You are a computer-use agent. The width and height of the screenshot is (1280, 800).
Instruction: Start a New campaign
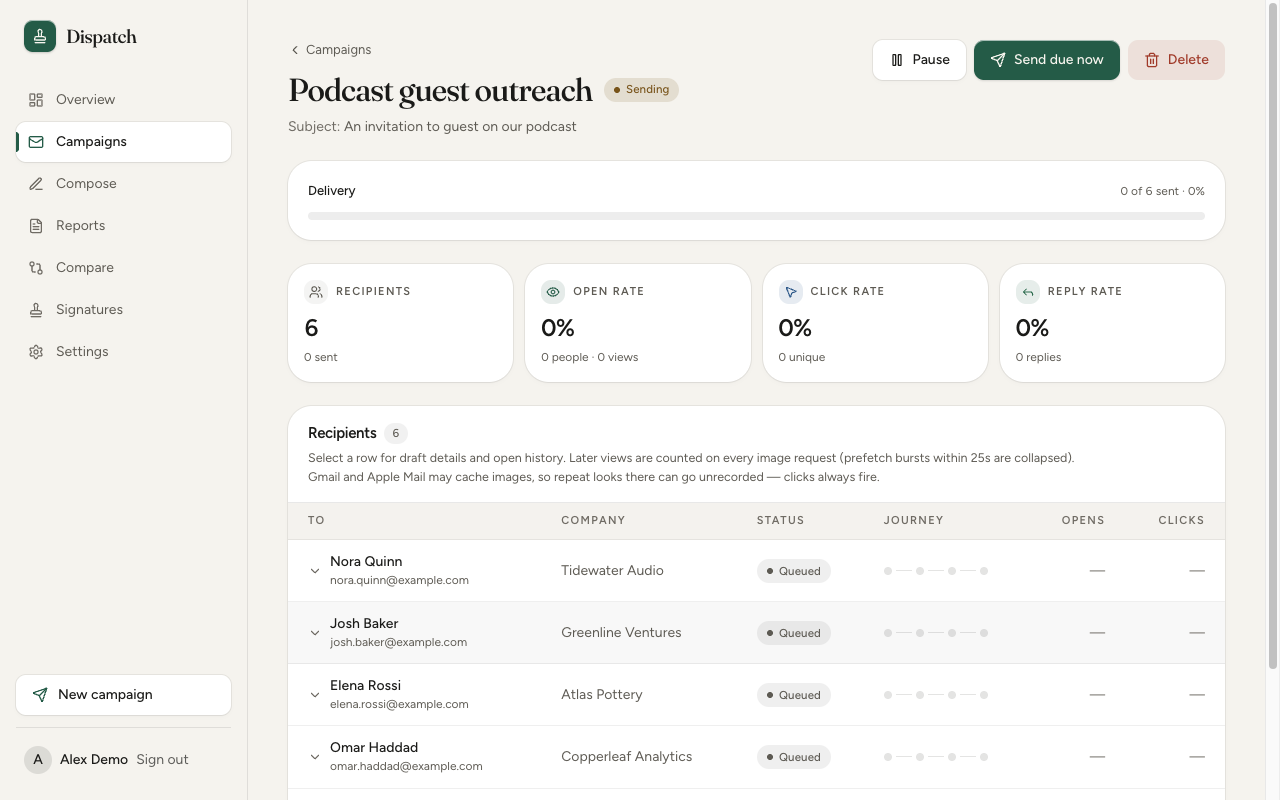pos(124,695)
